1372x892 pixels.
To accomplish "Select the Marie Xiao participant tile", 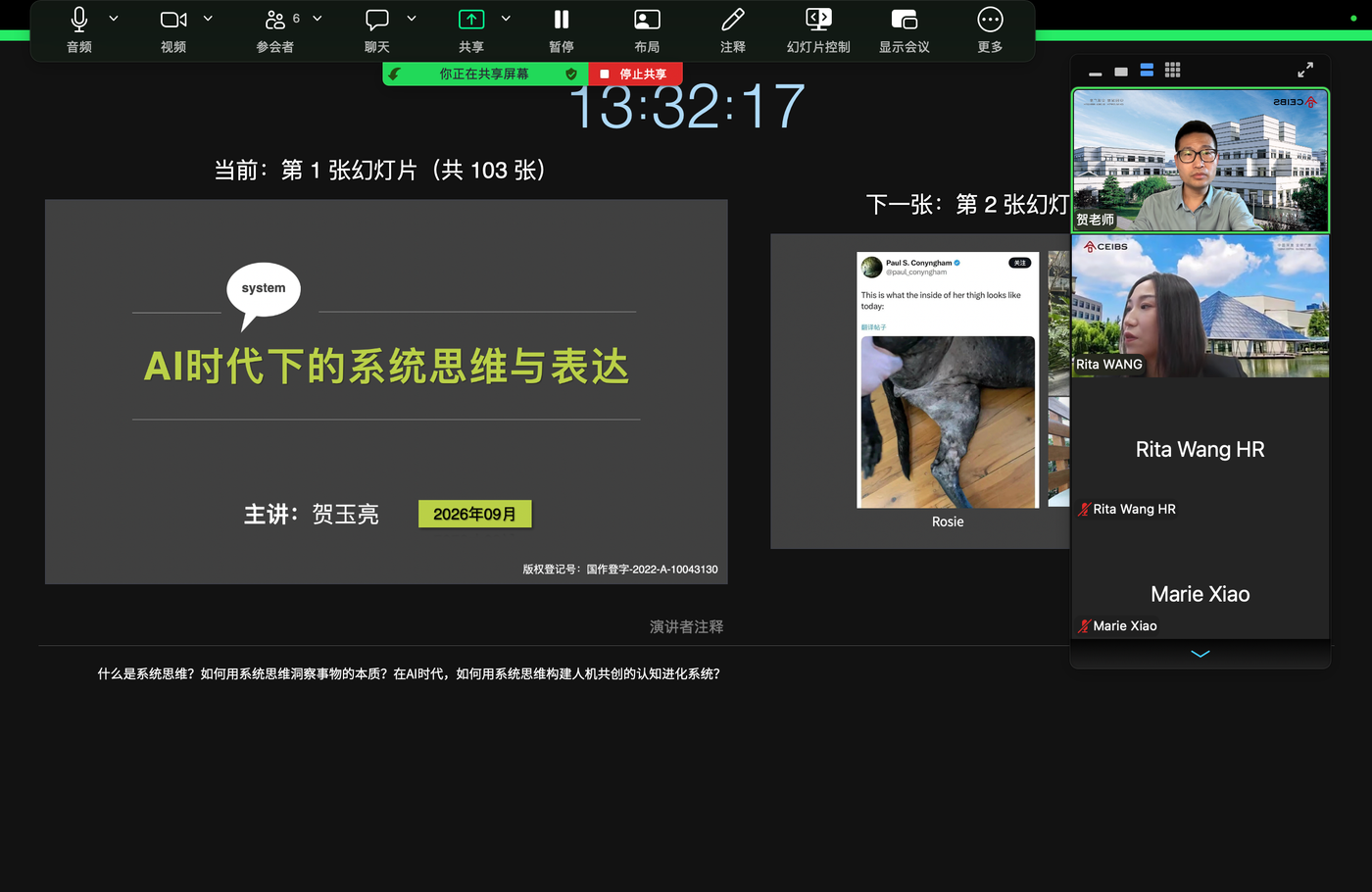I will (1200, 581).
